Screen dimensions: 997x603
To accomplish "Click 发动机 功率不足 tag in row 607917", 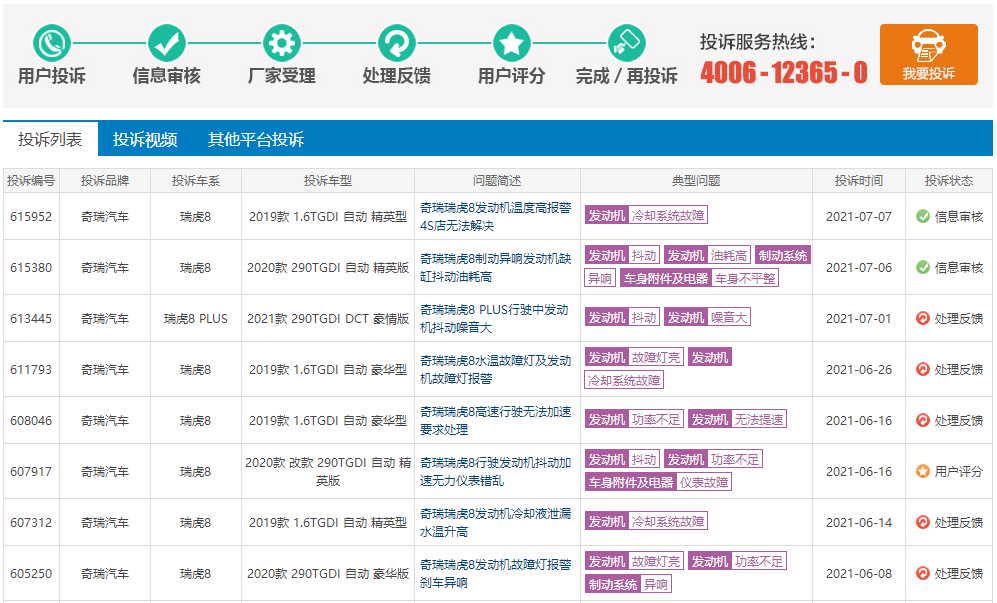I will (713, 459).
